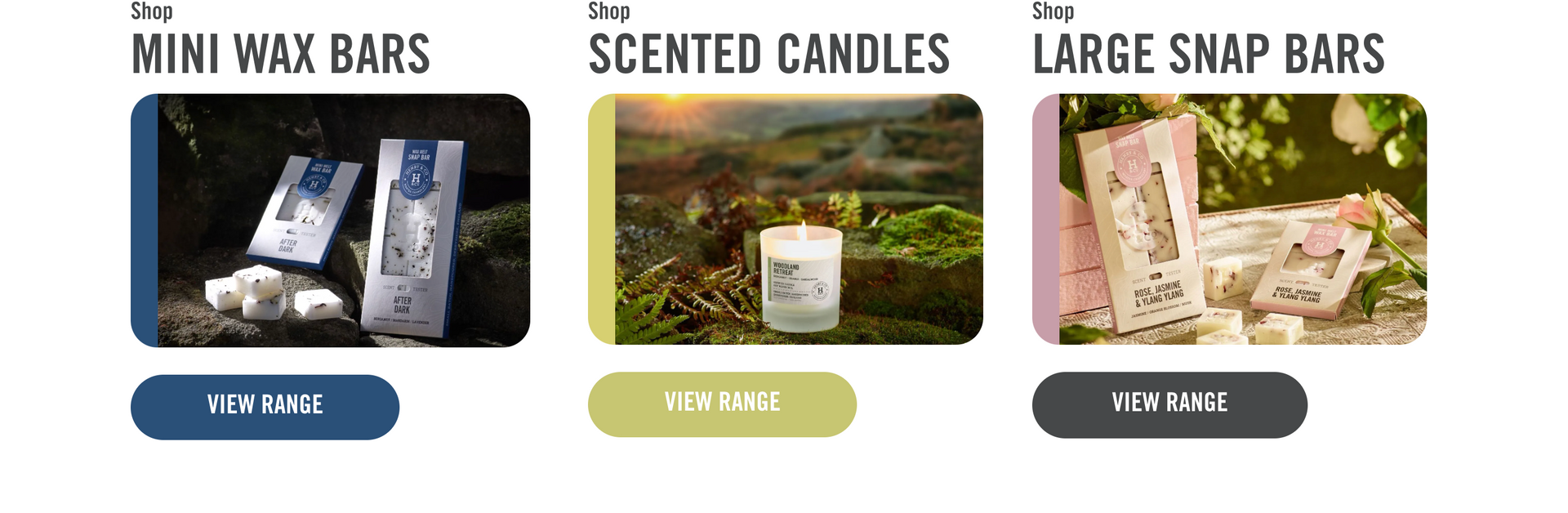Click the Shop label above Scented Candles

point(609,11)
